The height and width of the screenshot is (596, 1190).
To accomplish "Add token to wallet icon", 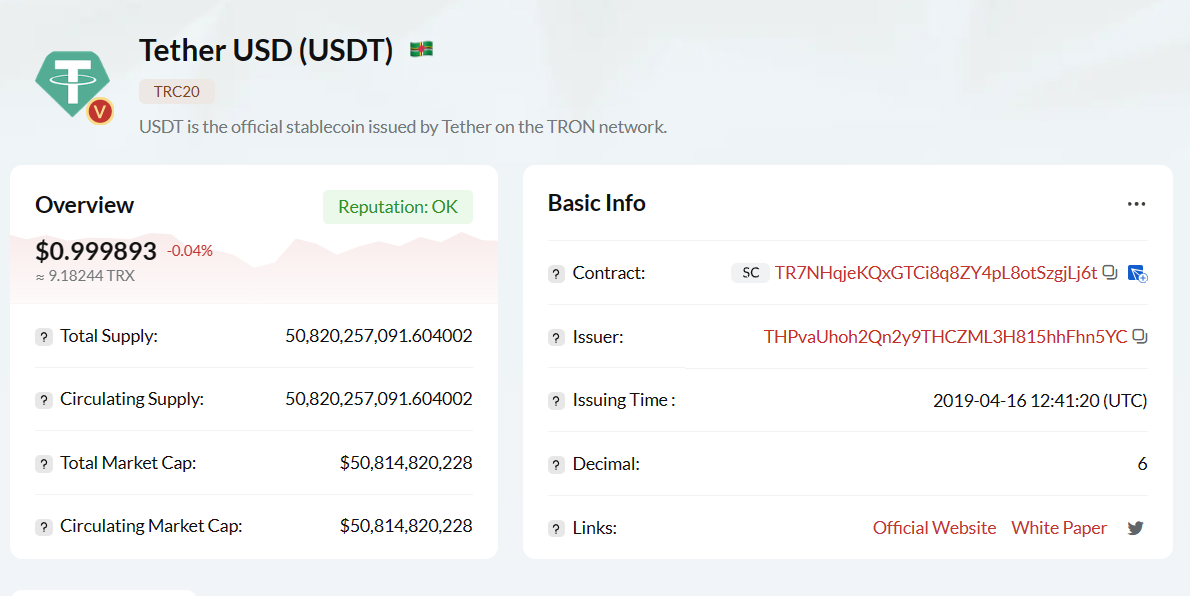I will click(1137, 273).
